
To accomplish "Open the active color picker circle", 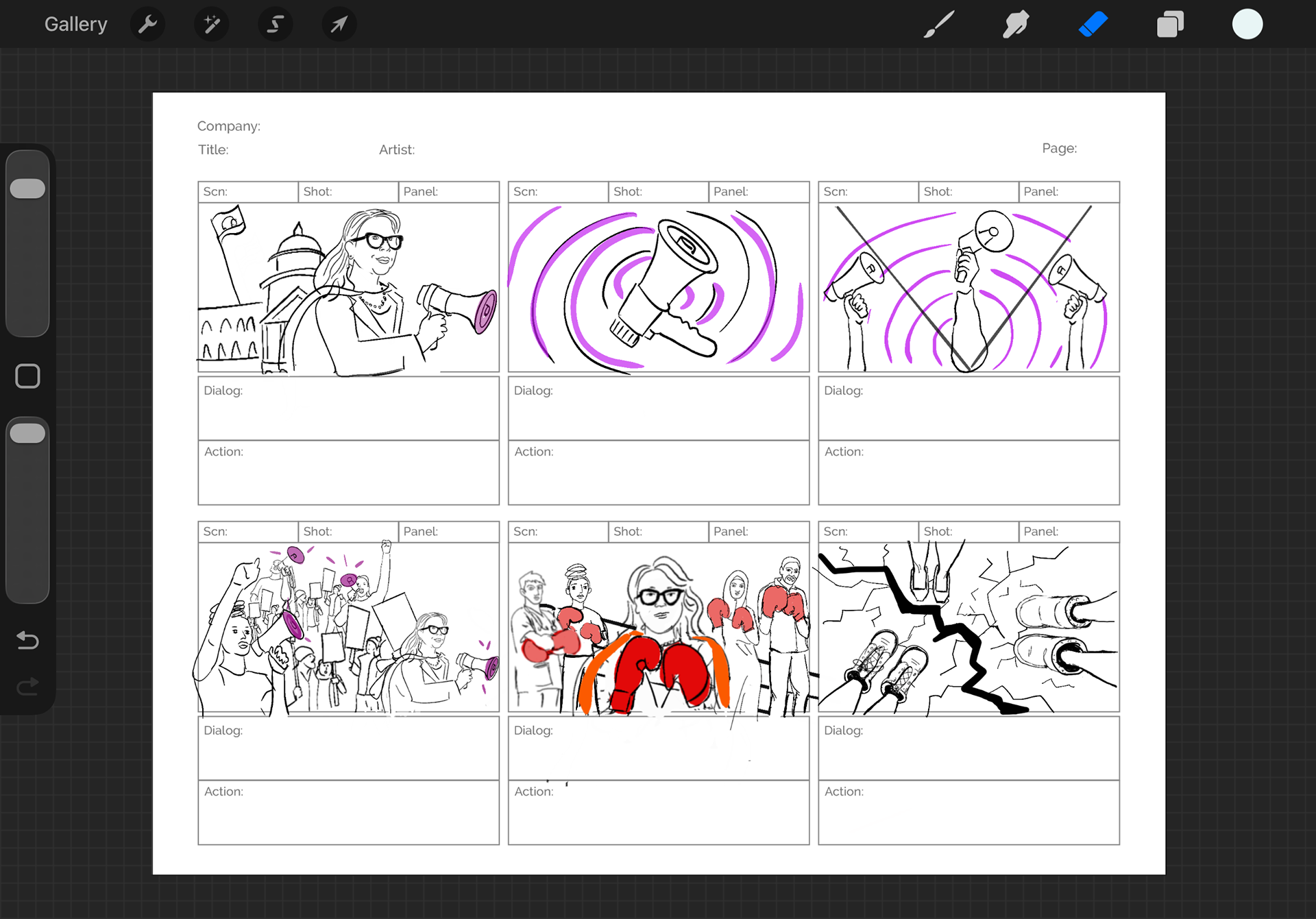I will [1247, 25].
